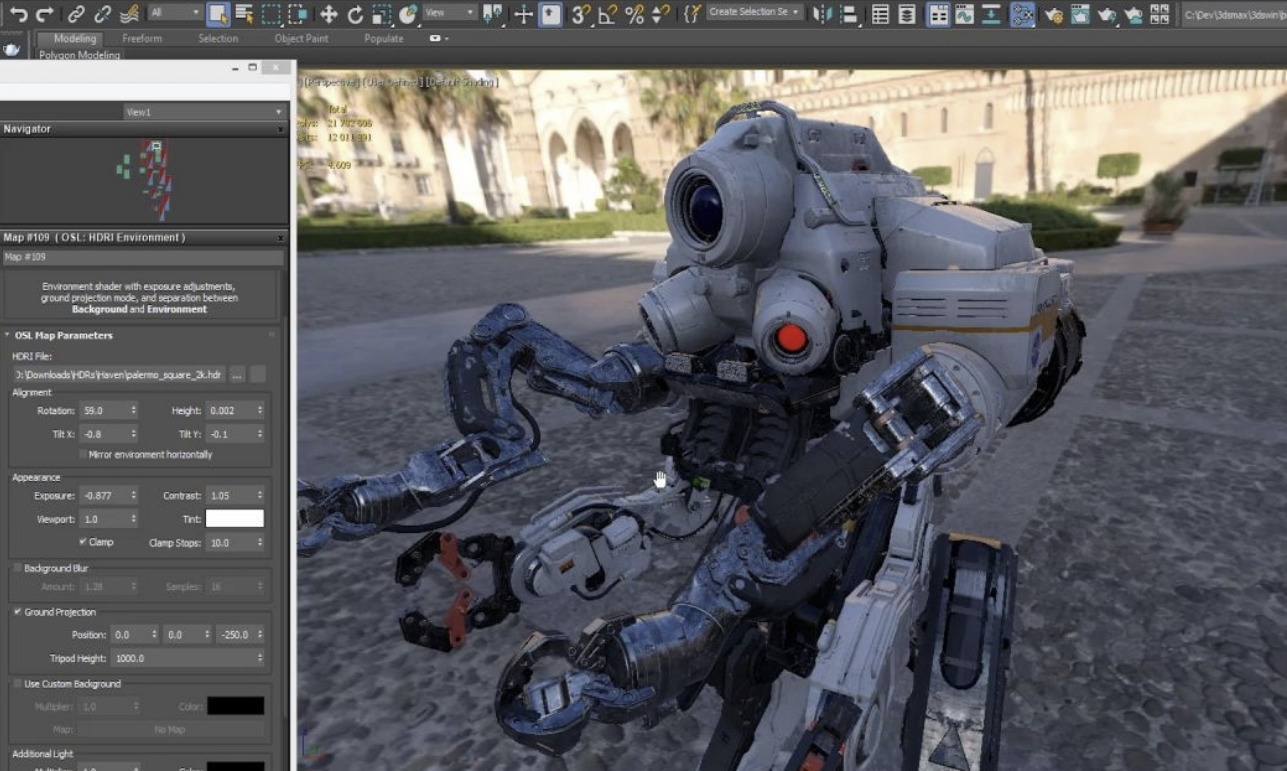Open the Curve Editor icon

[965, 14]
